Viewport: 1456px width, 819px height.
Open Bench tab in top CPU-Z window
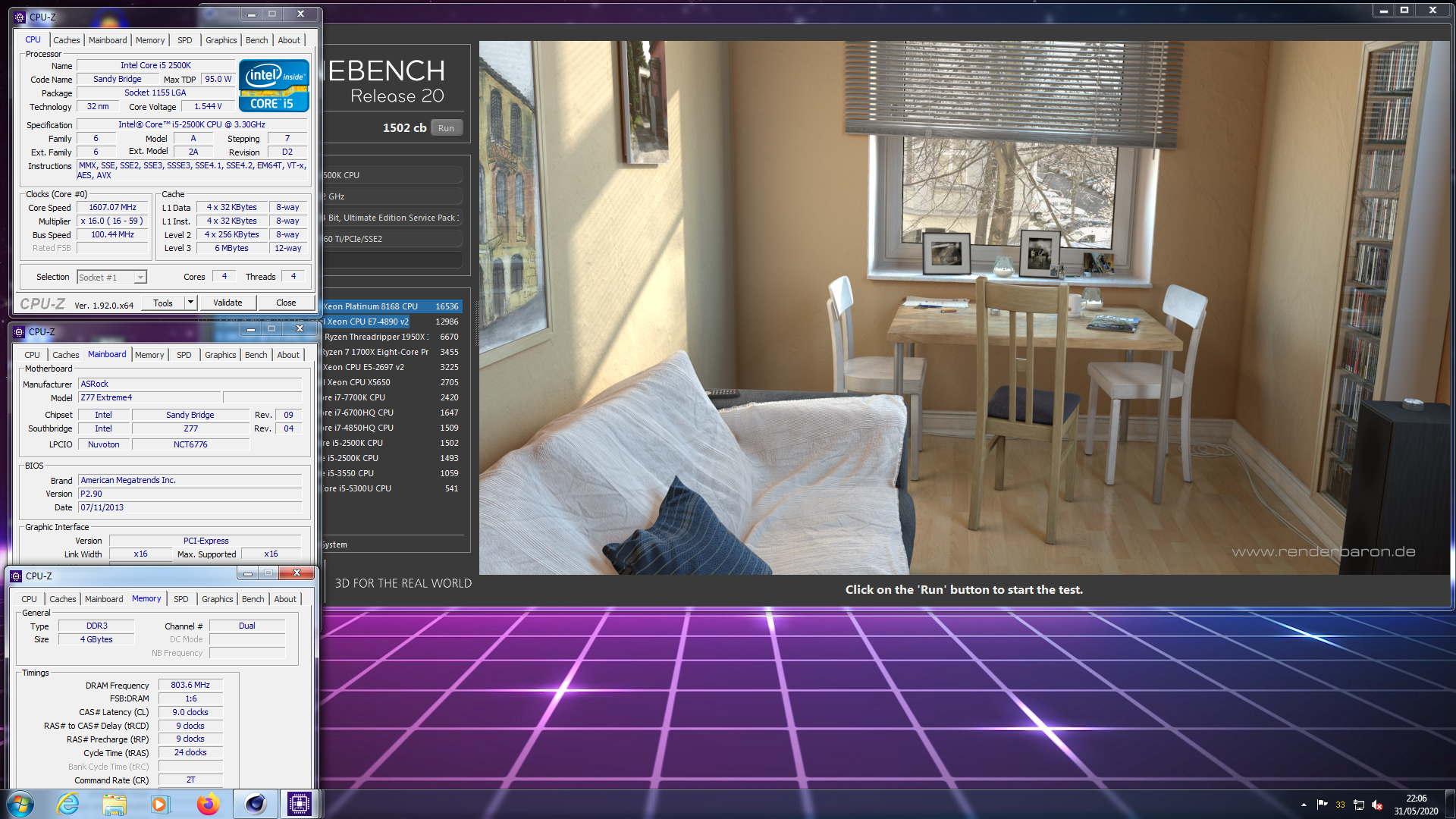256,40
